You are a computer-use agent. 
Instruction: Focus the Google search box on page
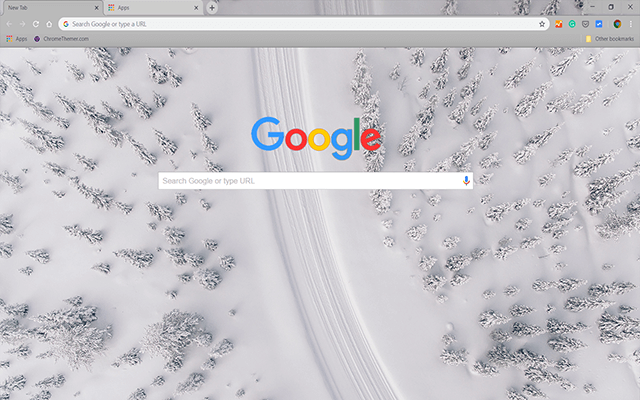coord(316,180)
